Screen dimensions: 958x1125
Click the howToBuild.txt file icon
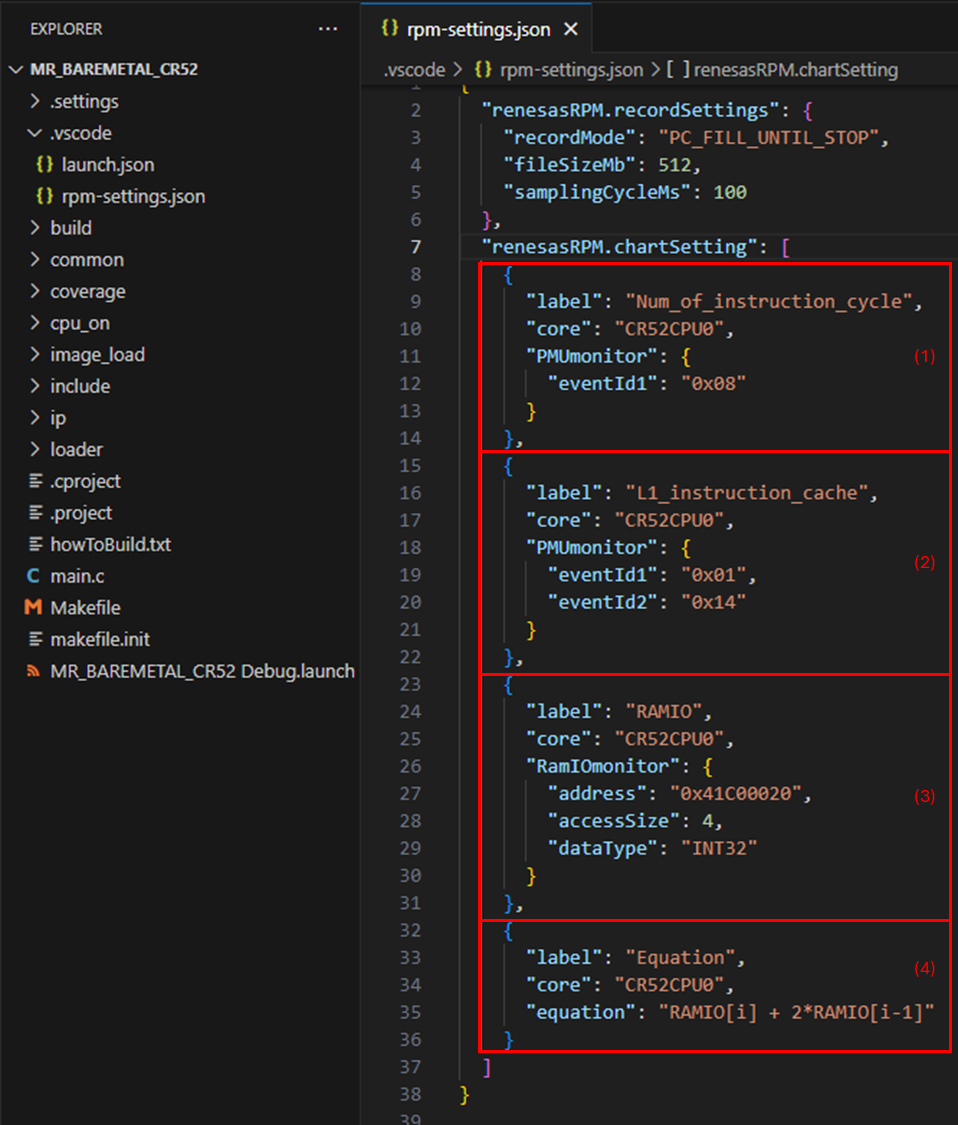[x=34, y=545]
